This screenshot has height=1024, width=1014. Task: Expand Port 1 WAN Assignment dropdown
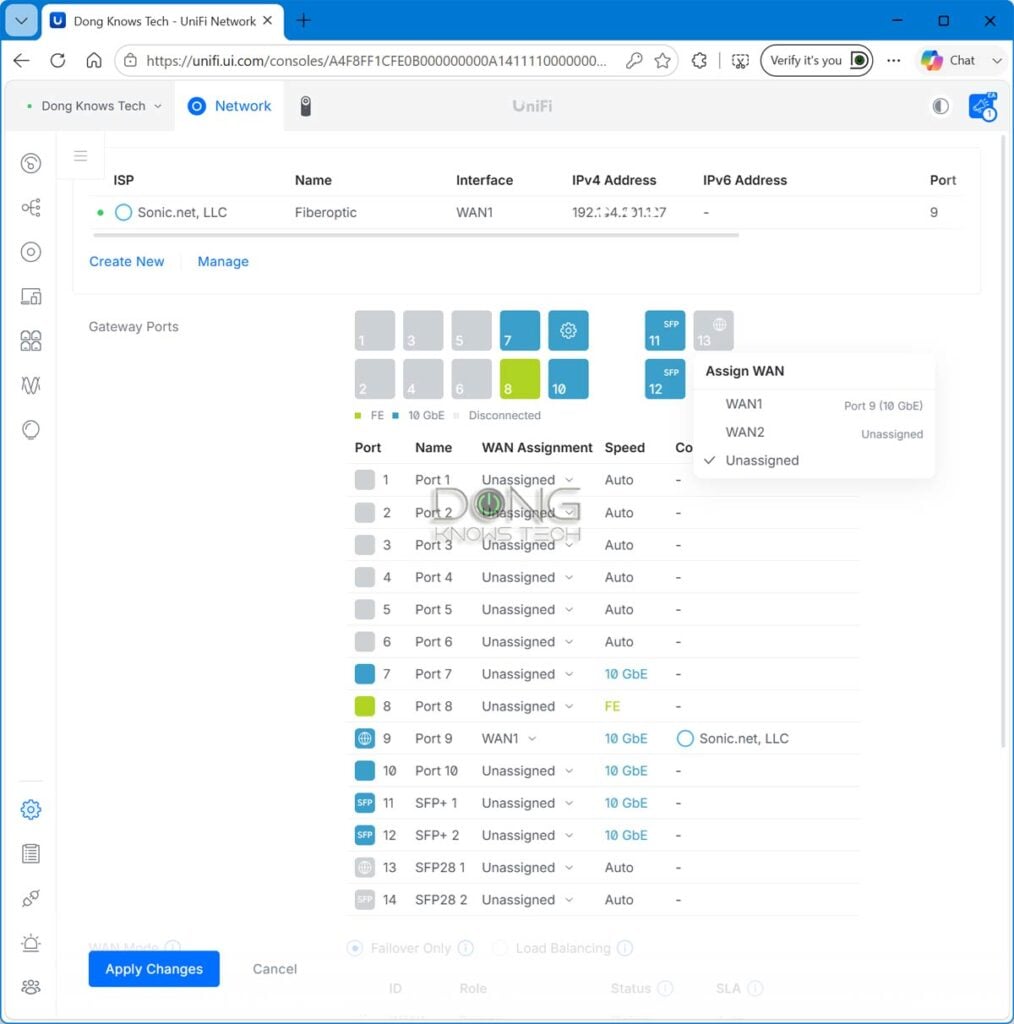(x=528, y=480)
